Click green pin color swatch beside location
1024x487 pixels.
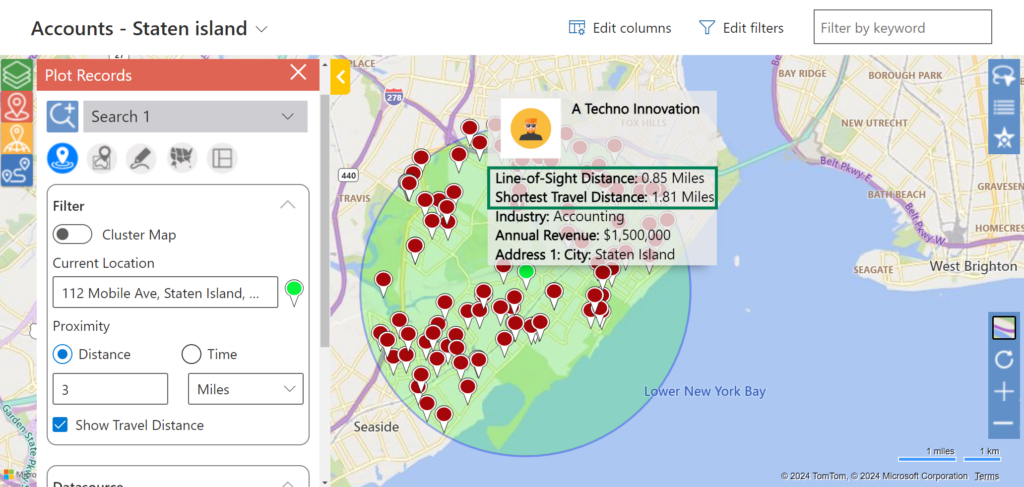pyautogui.click(x=294, y=291)
